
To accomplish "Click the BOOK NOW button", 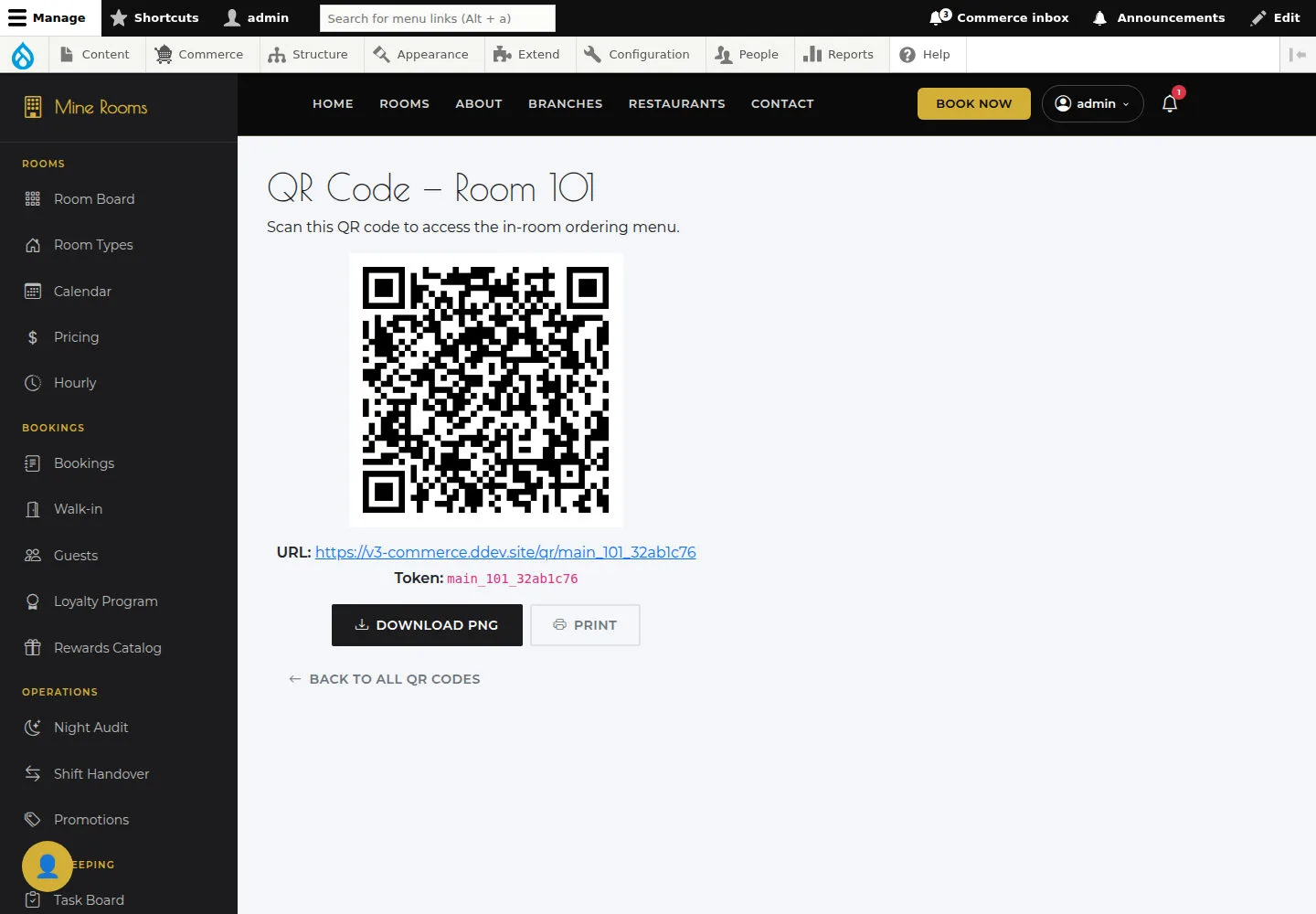I will (974, 103).
